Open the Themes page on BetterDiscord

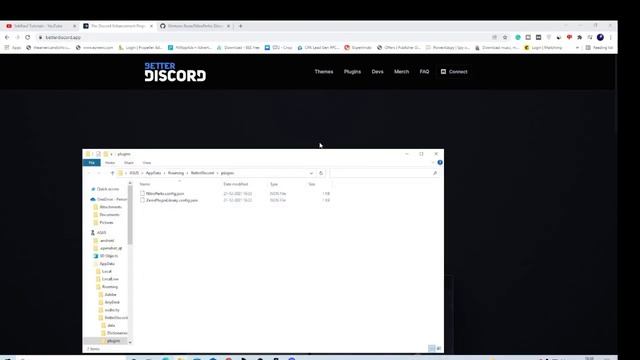[x=324, y=72]
